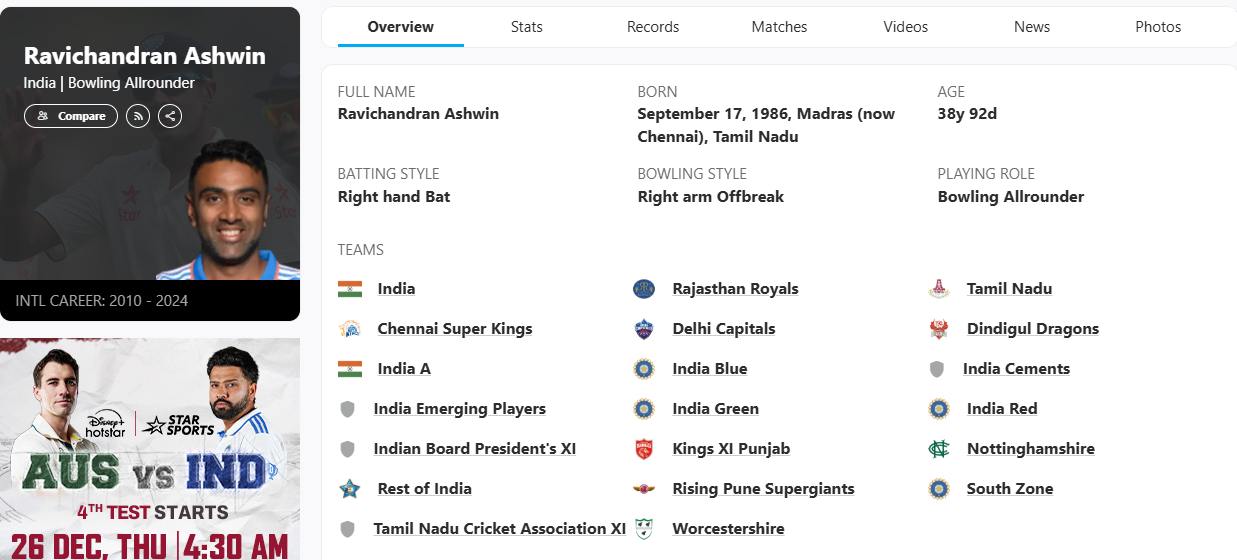The height and width of the screenshot is (560, 1237).
Task: Click the Chennai Super Kings logo icon
Action: [x=349, y=329]
